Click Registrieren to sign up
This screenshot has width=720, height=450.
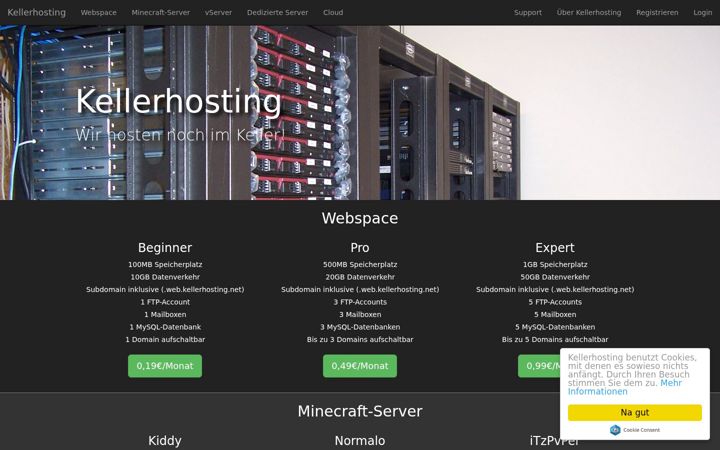pyautogui.click(x=657, y=12)
